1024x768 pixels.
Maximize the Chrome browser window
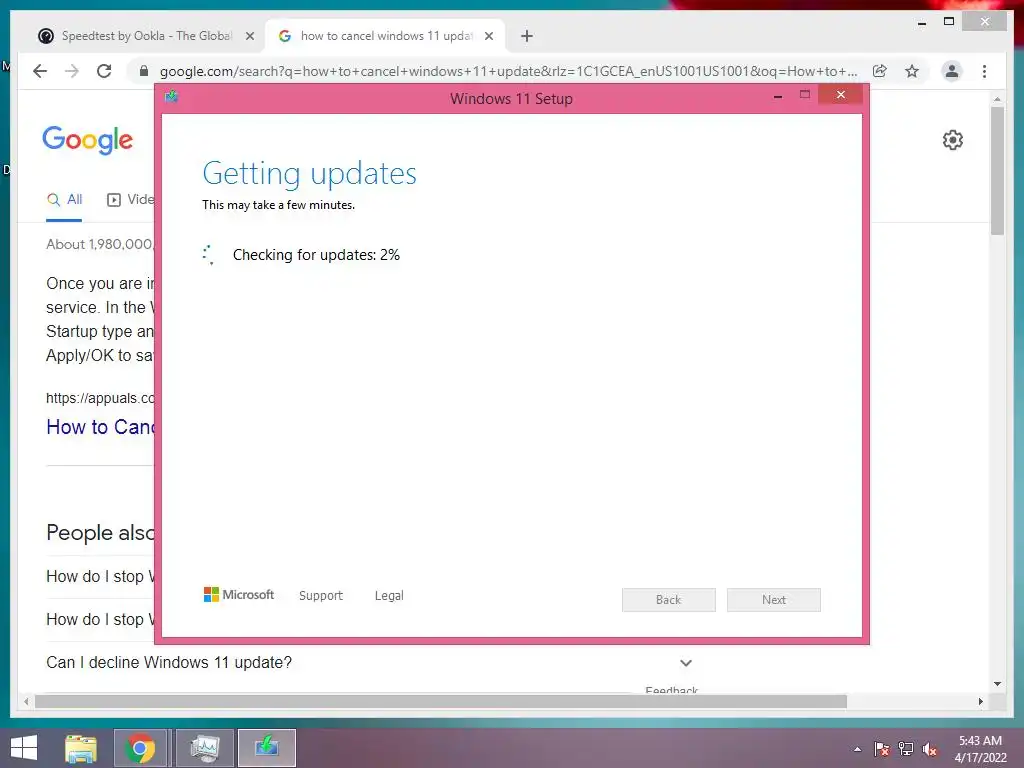pos(949,22)
